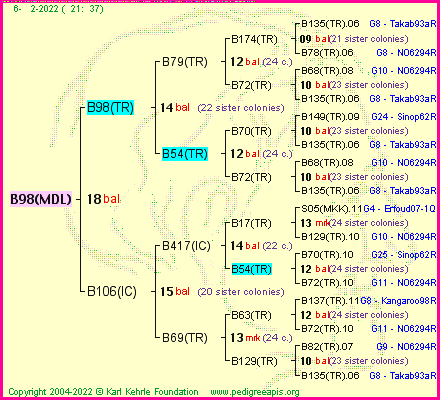Open B417(IC) pedigree entry
This screenshot has height=400, width=440.
[x=186, y=246]
